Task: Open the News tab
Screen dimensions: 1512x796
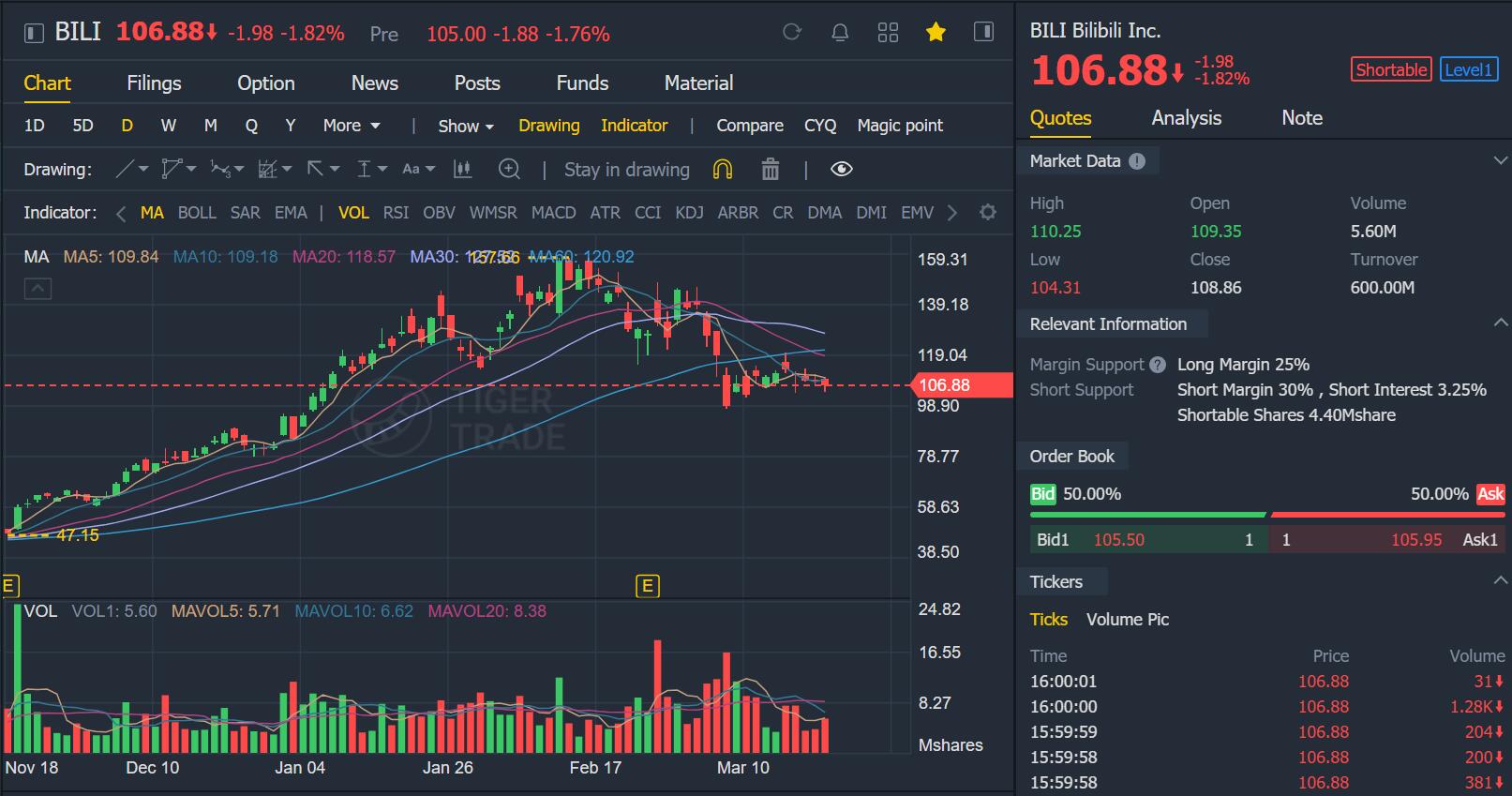Action: click(375, 83)
